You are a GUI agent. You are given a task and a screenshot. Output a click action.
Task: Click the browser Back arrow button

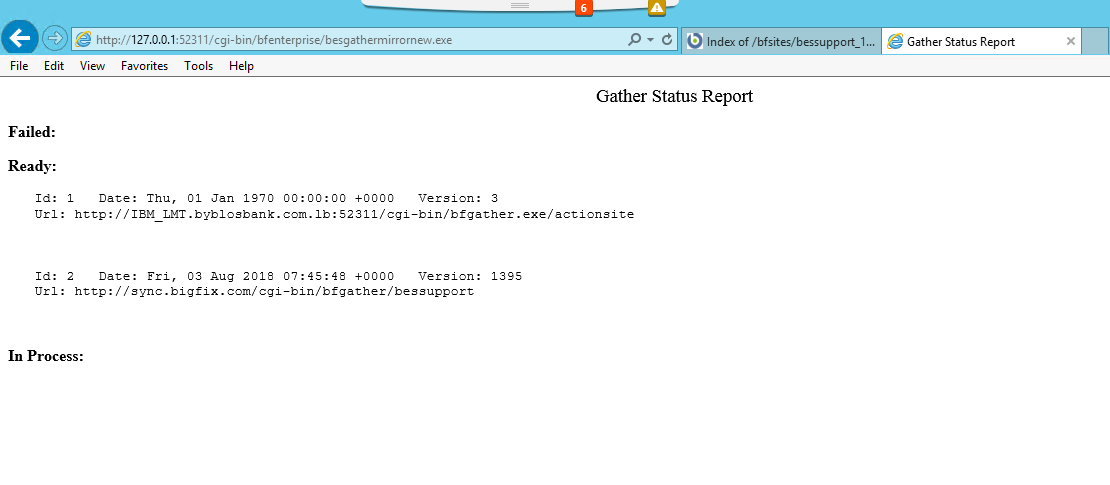coord(20,38)
